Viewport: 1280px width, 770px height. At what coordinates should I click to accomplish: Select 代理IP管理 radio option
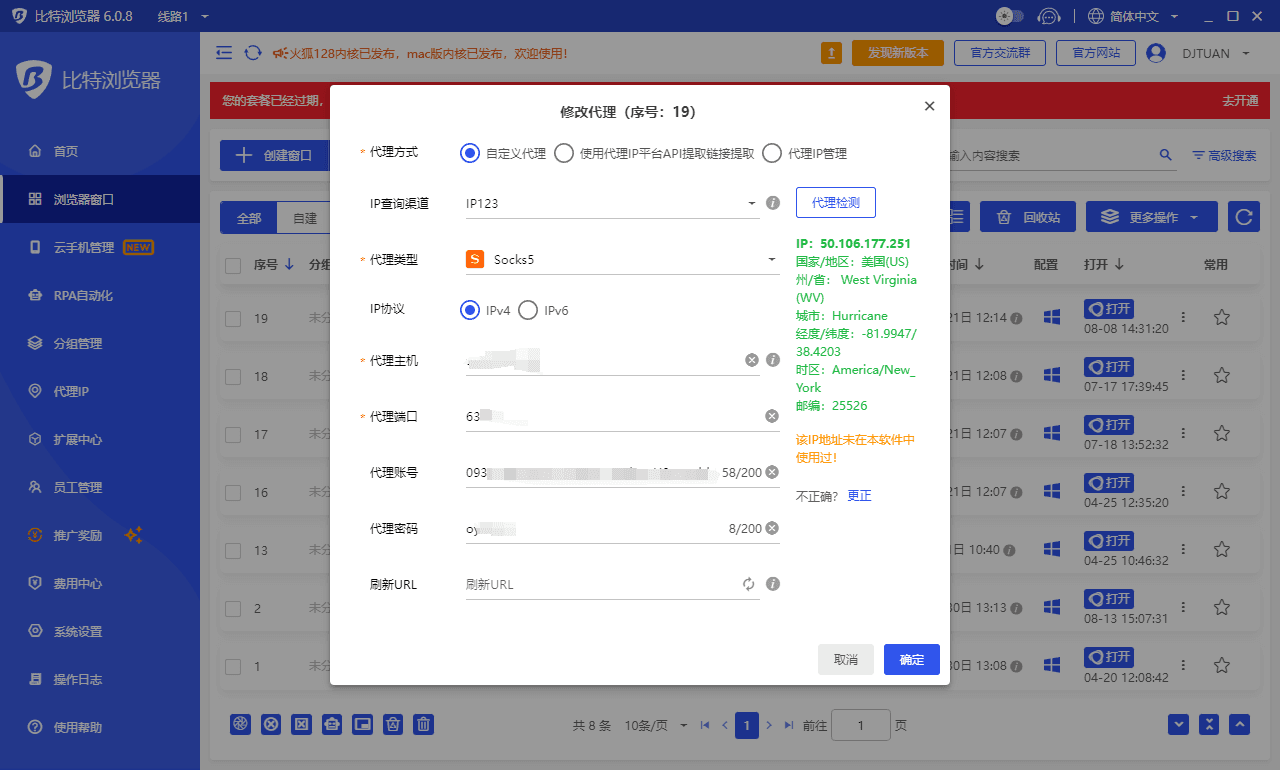point(804,153)
